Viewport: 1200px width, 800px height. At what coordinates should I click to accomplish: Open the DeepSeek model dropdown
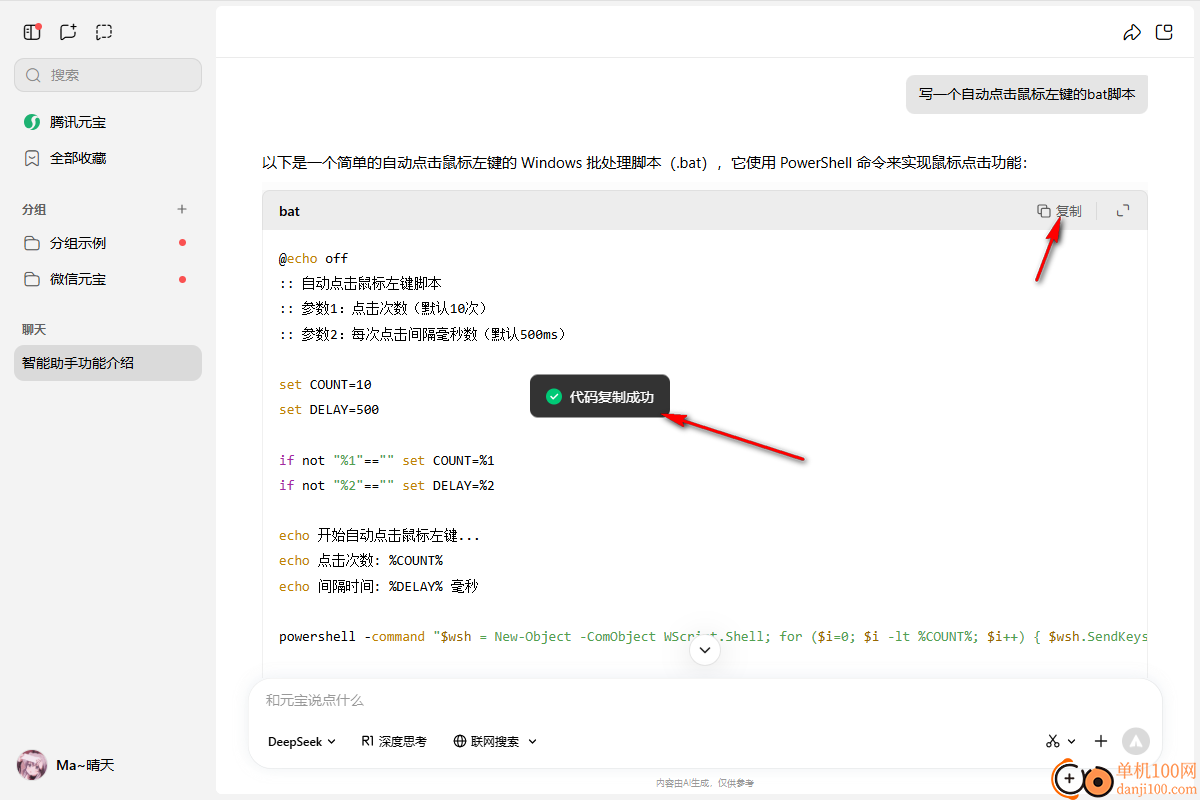302,741
